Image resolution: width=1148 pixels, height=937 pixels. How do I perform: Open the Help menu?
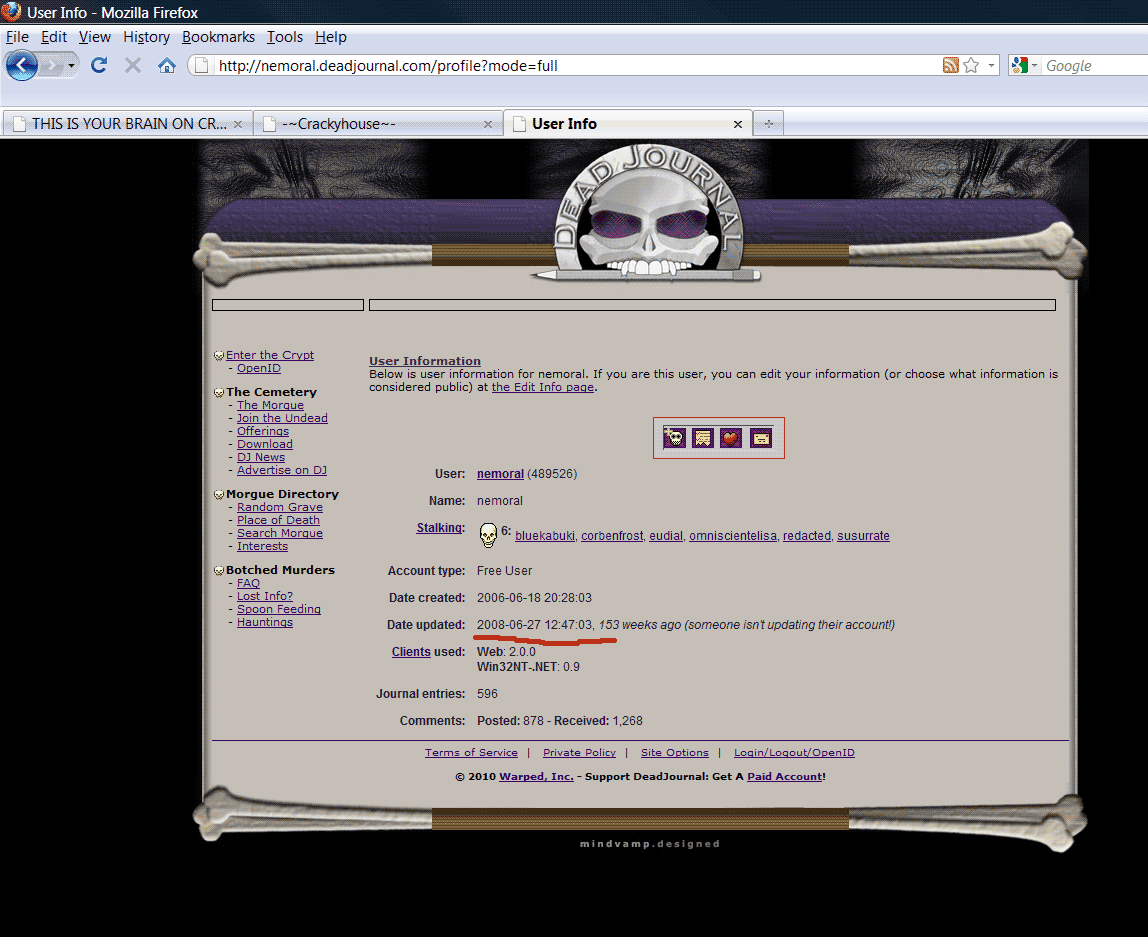331,37
